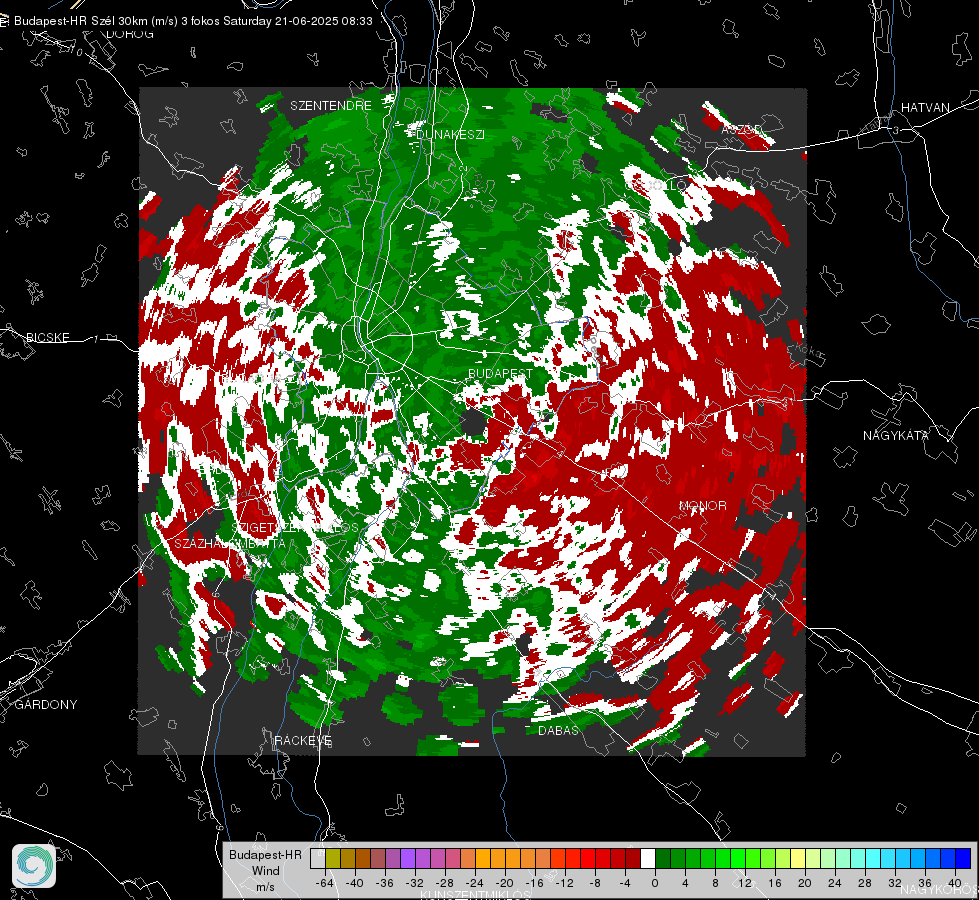Select the white zero-velocity legend swatch
The image size is (979, 900).
coord(648,858)
